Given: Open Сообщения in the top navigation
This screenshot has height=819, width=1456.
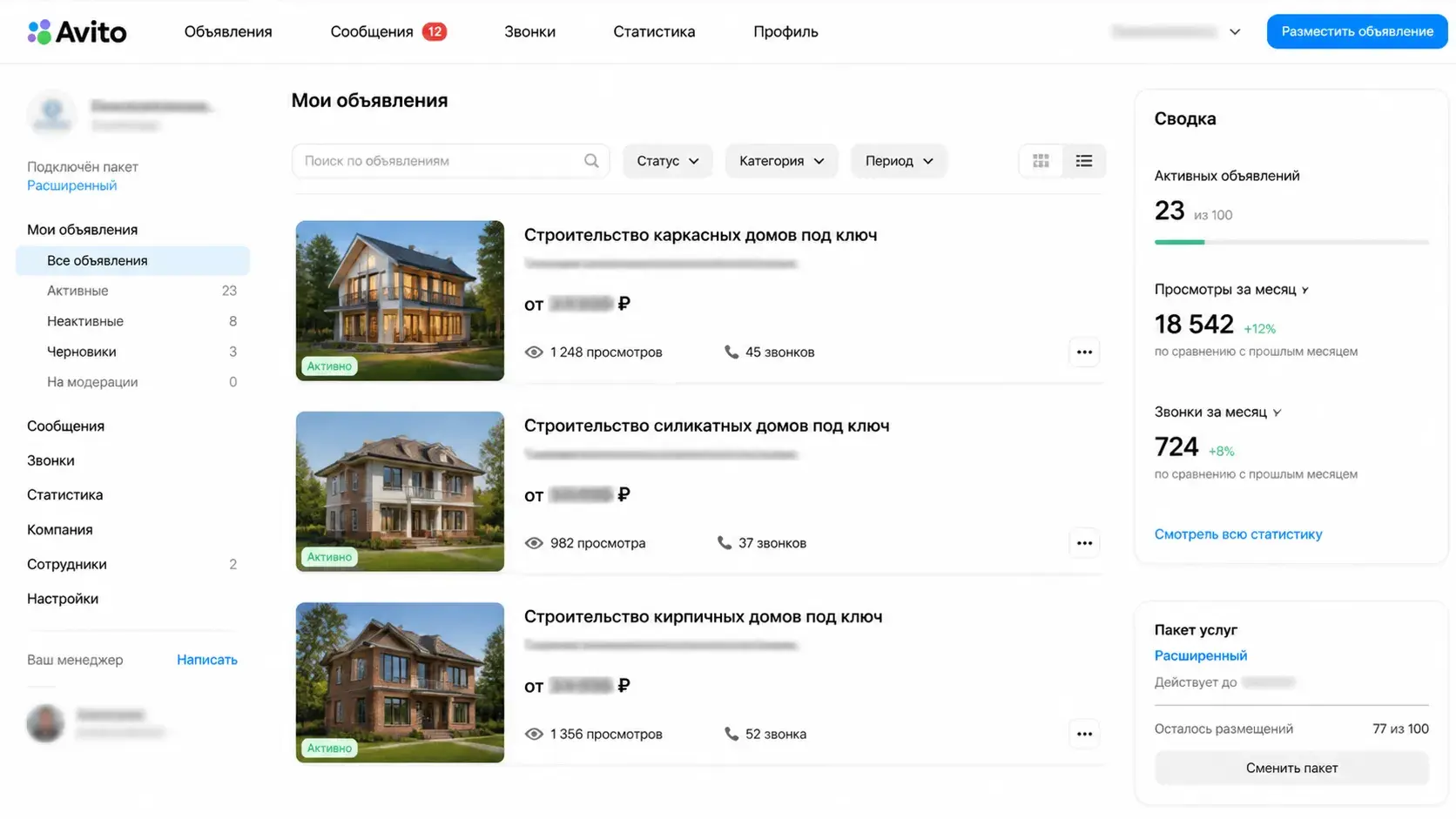Looking at the screenshot, I should point(372,31).
